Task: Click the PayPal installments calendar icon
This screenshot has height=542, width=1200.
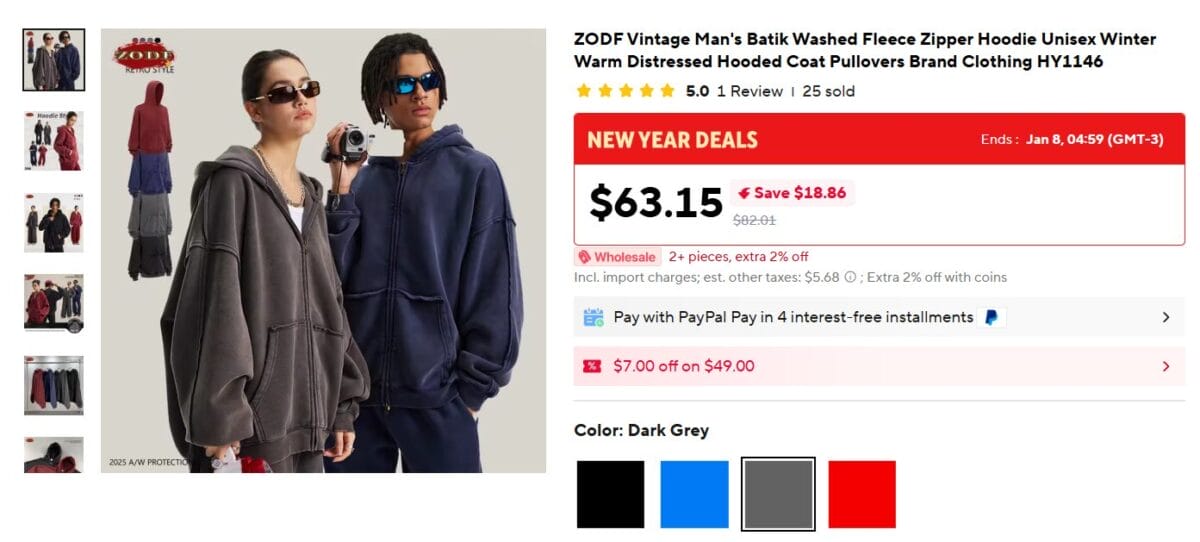Action: click(x=593, y=318)
